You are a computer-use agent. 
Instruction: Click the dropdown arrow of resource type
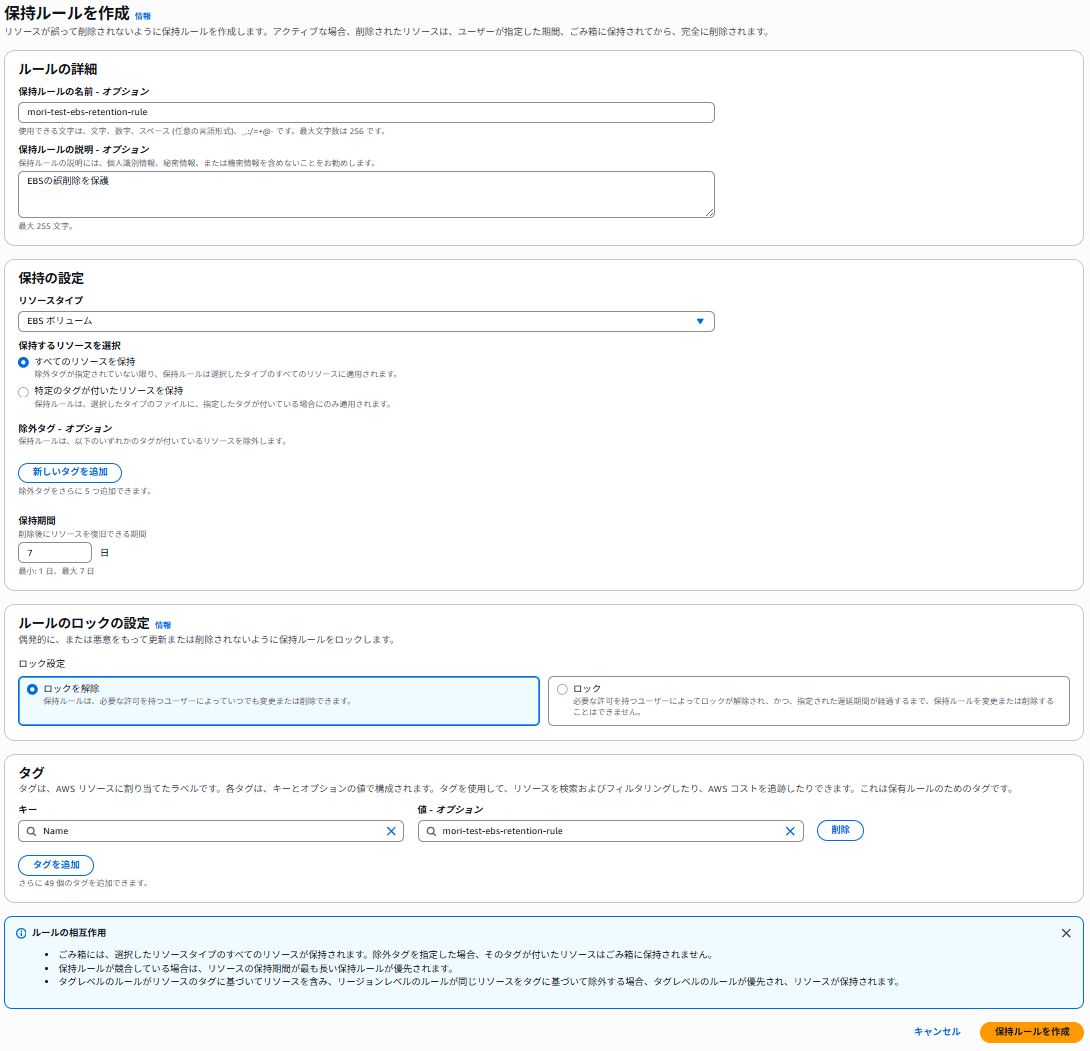[700, 321]
